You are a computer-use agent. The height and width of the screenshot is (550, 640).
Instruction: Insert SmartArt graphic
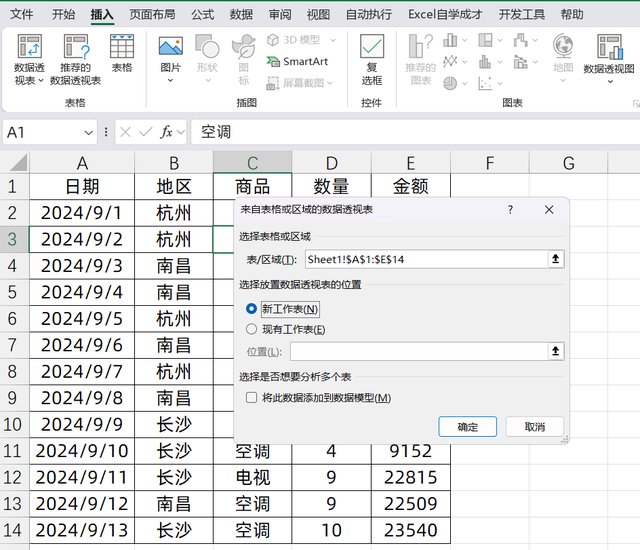(x=297, y=62)
